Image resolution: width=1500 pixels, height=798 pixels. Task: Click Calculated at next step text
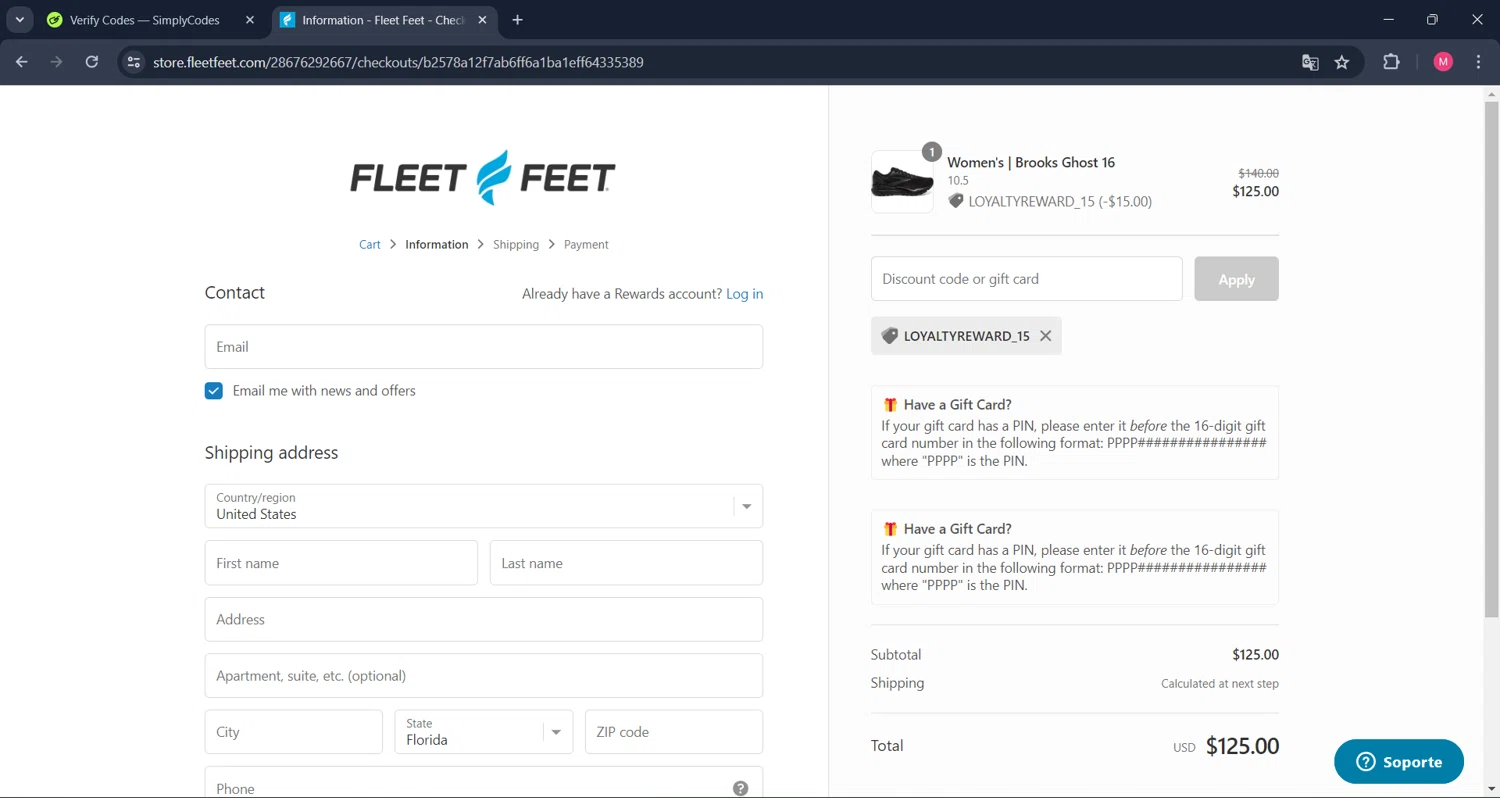tap(1220, 684)
